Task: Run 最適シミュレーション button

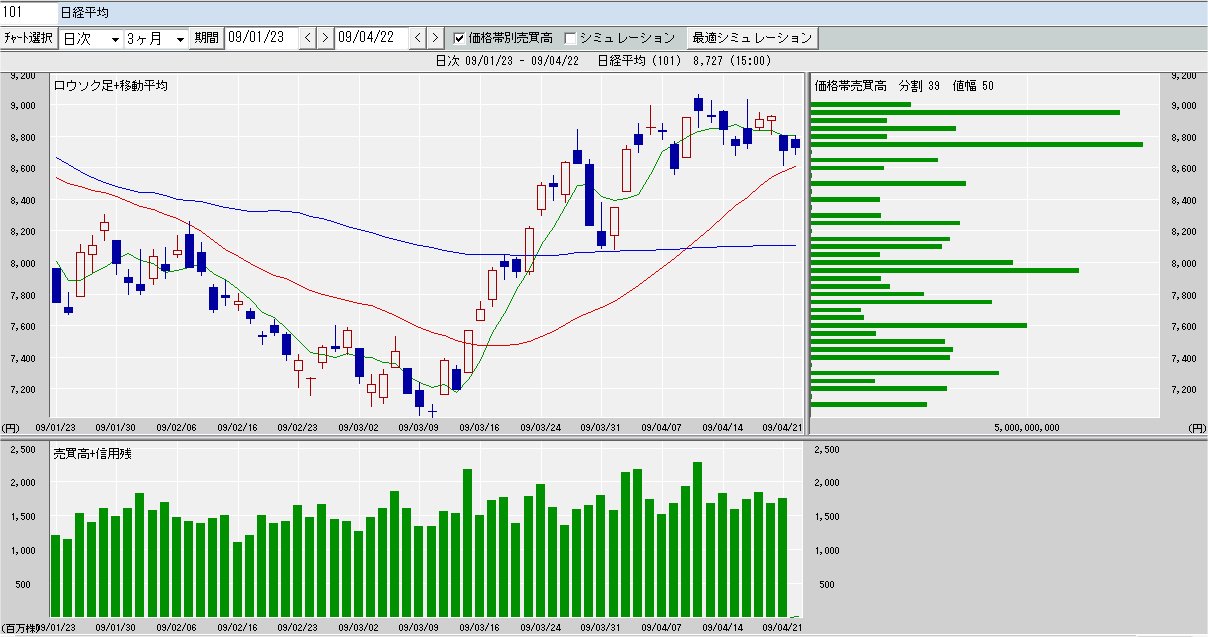Action: pos(753,38)
